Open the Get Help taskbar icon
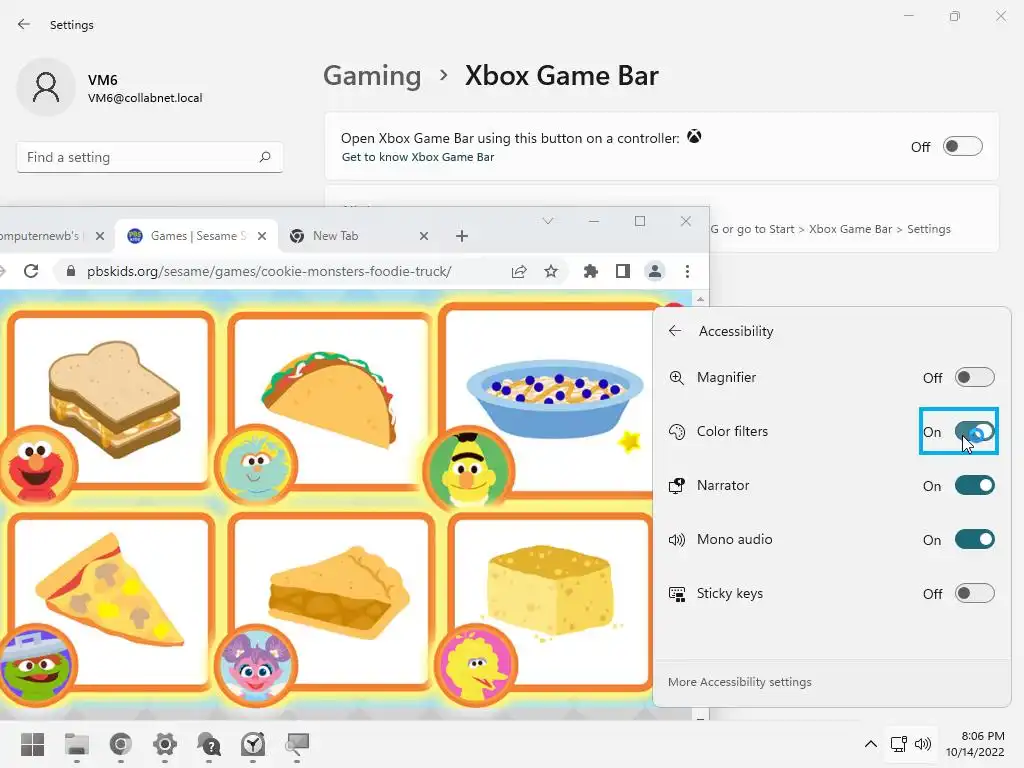This screenshot has width=1024, height=768. click(x=209, y=744)
